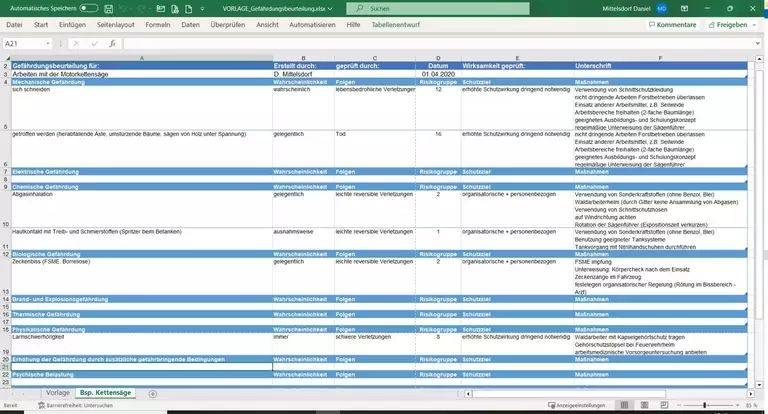Click the Redo arrow icon
Screen dimensions: 768x414
[142, 8]
